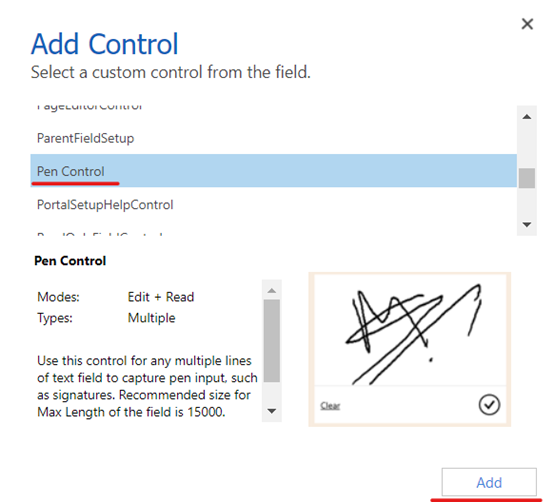Click the confirm checkmark icon in signature preview

pyautogui.click(x=489, y=404)
